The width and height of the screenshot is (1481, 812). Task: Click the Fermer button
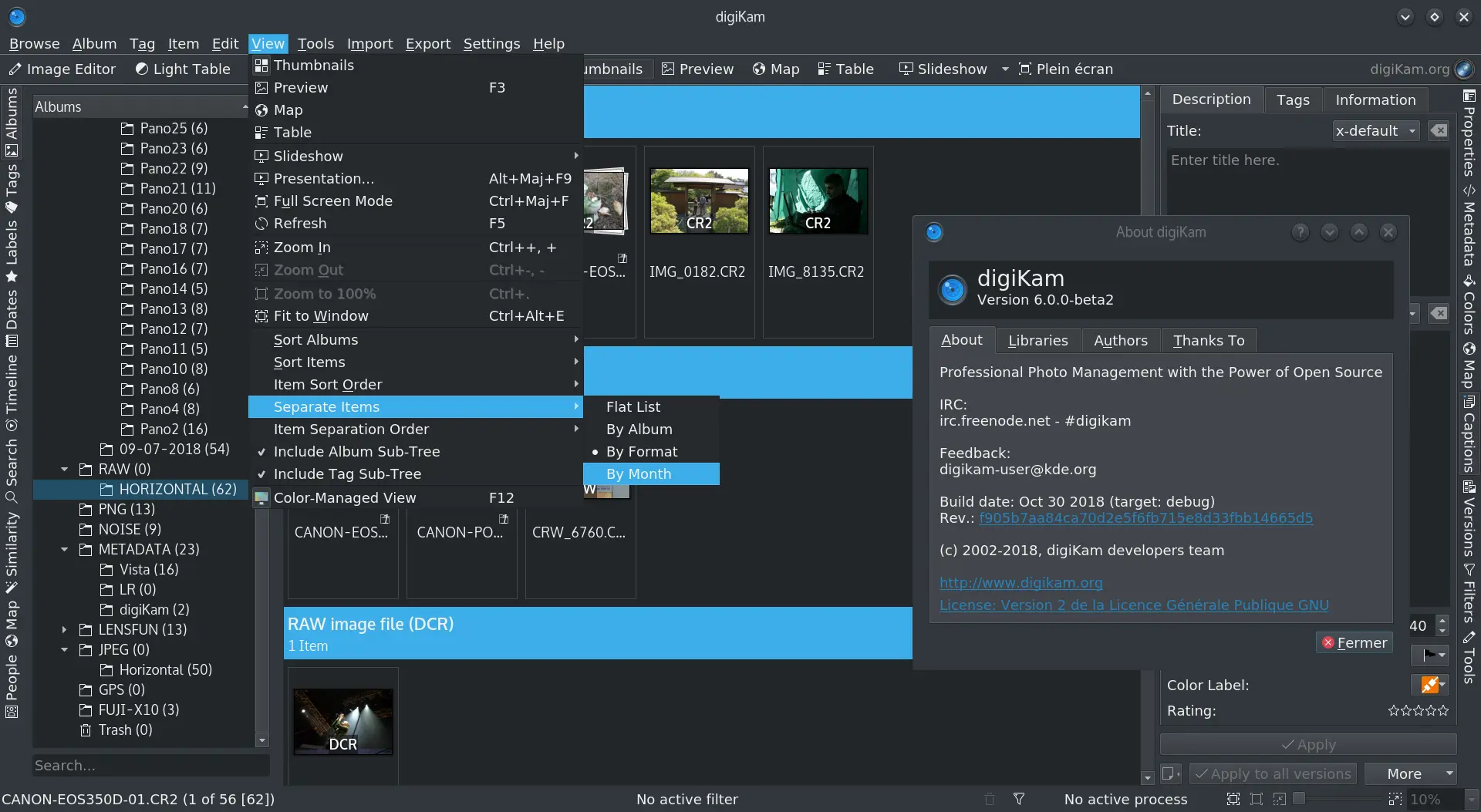pyautogui.click(x=1353, y=642)
